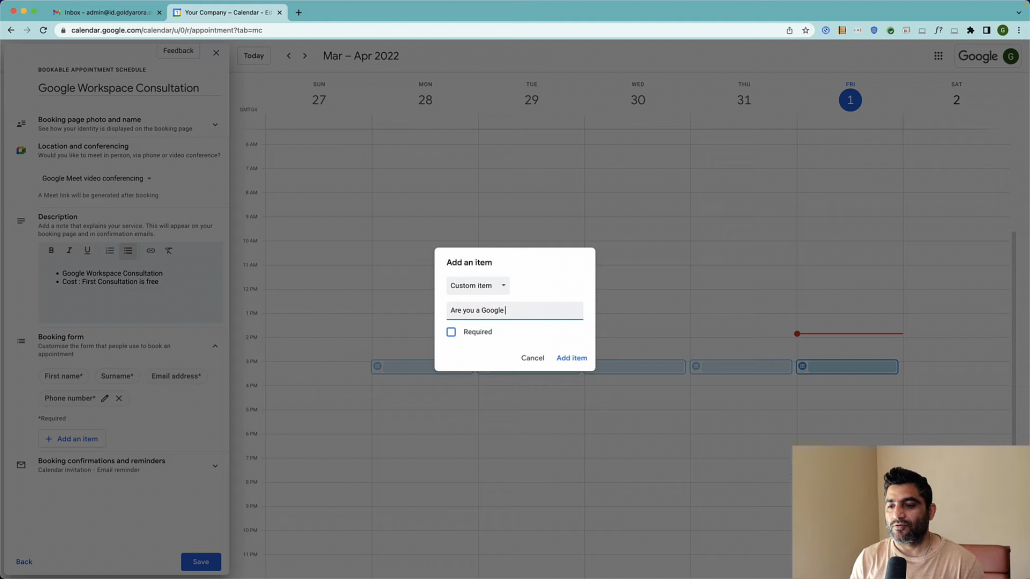Select the Email address field chip

176,376
